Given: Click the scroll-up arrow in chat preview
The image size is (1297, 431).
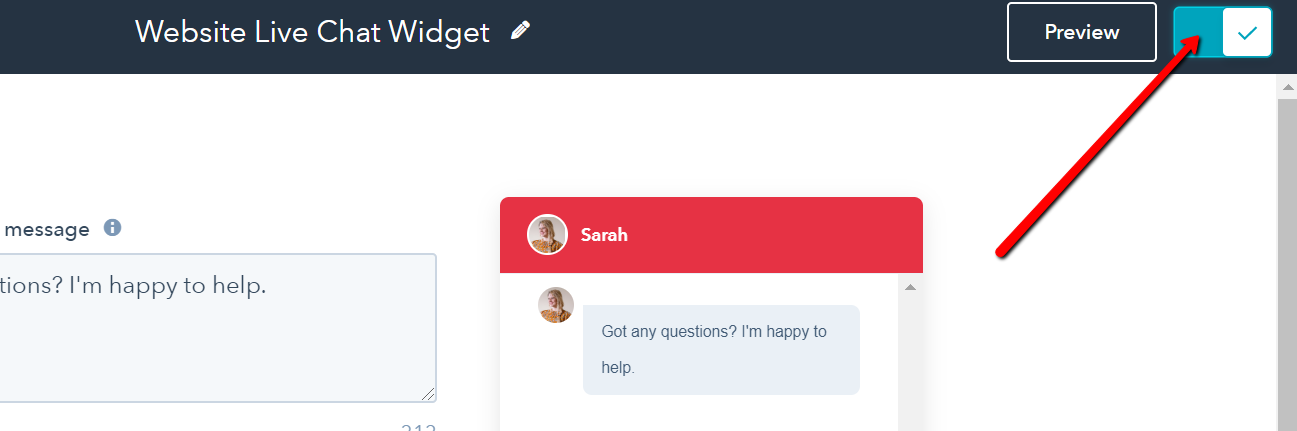Looking at the screenshot, I should (x=910, y=288).
